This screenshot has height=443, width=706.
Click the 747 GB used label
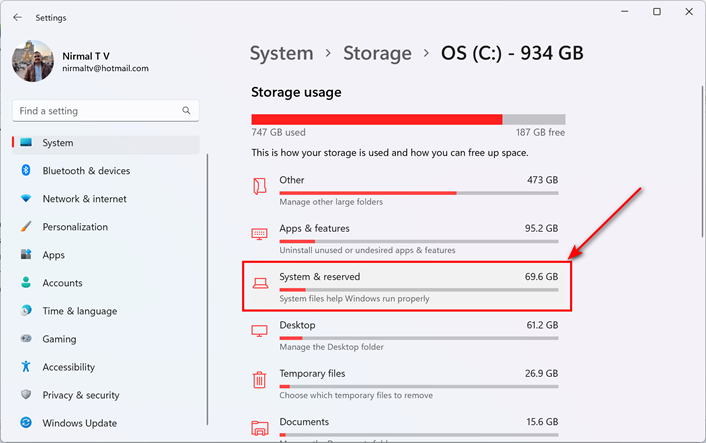278,132
